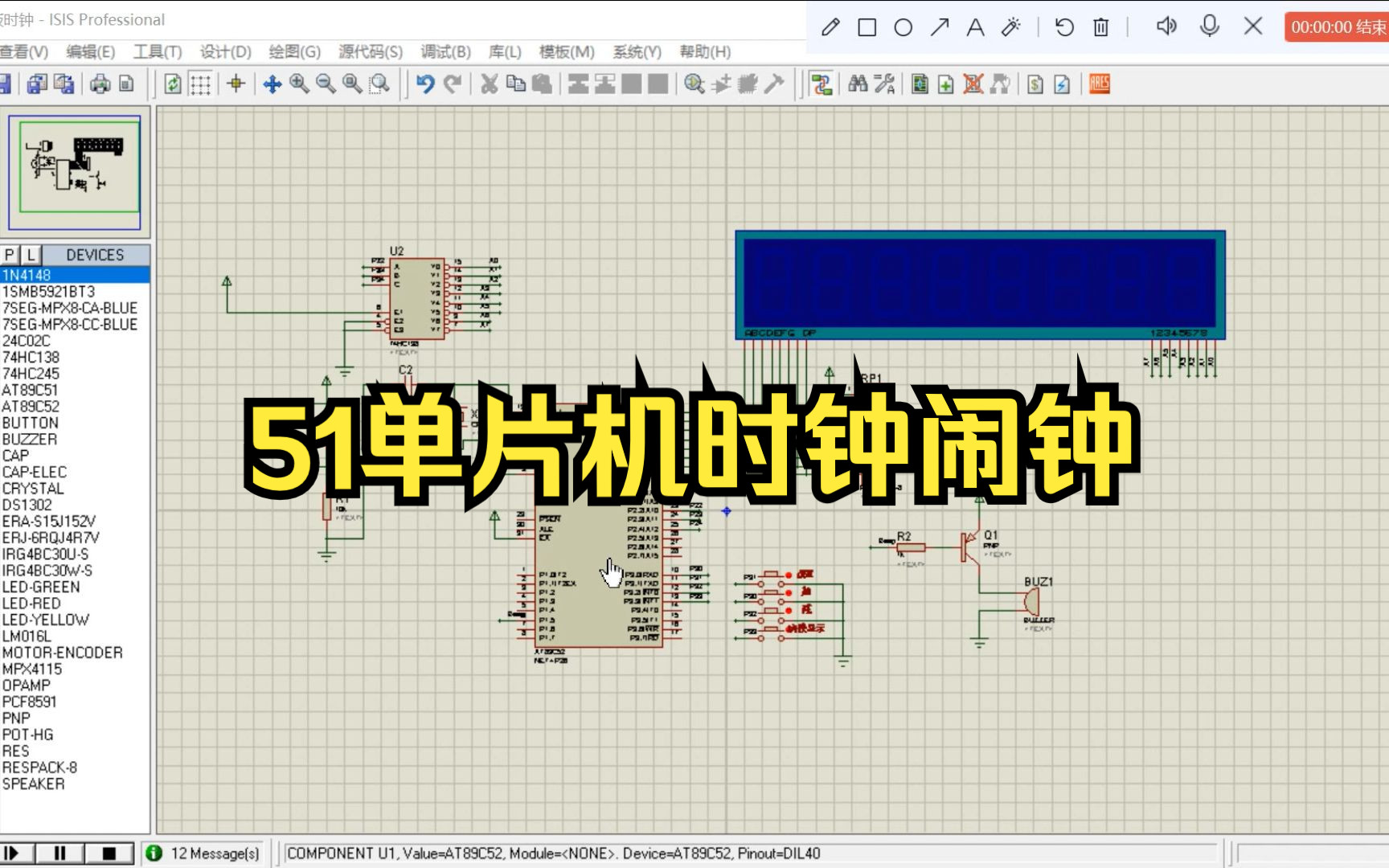1389x868 pixels.
Task: Mute the microphone in the recording toolbar
Action: (x=1209, y=27)
